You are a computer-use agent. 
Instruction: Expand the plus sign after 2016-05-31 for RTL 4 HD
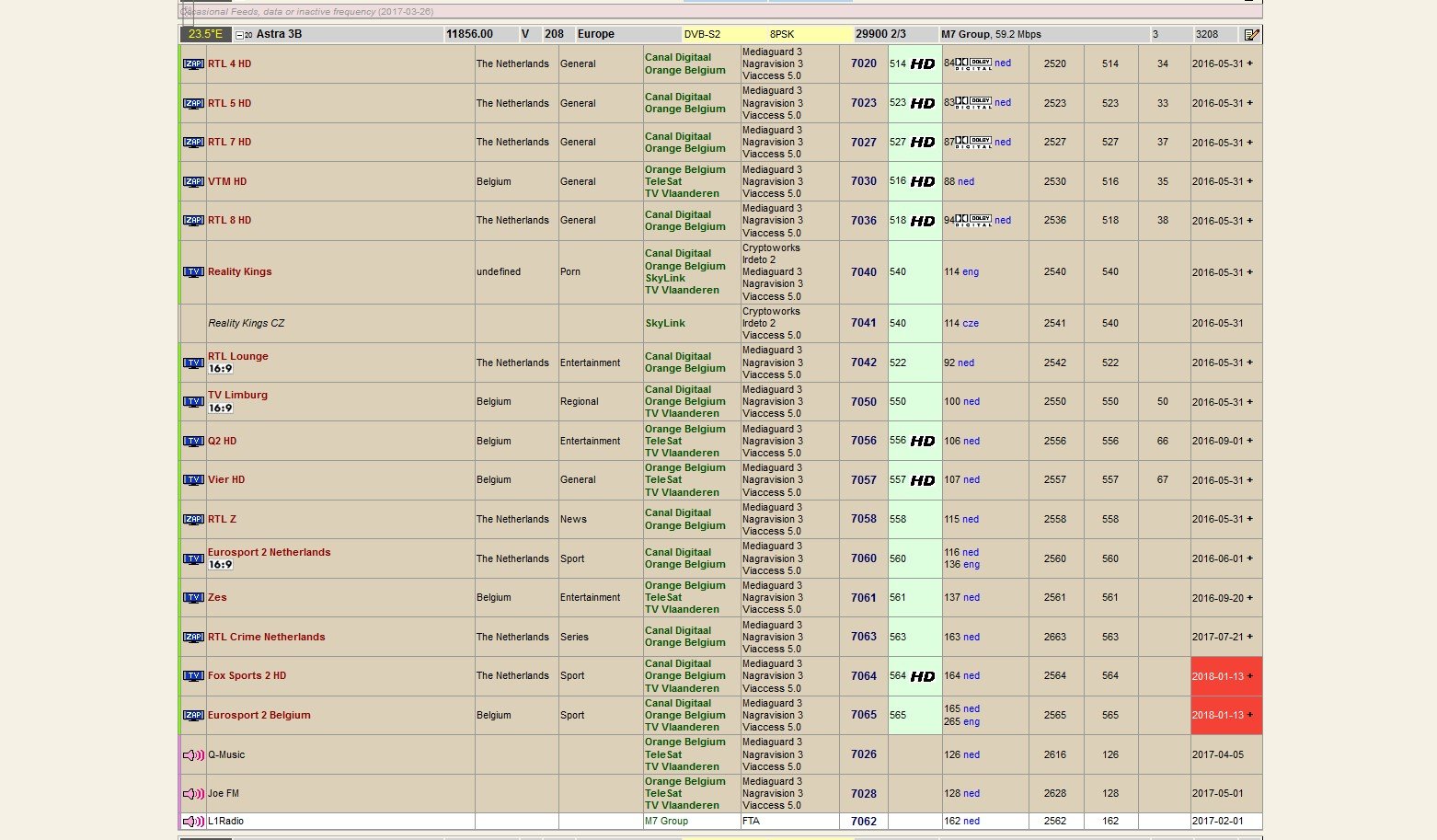click(1249, 64)
